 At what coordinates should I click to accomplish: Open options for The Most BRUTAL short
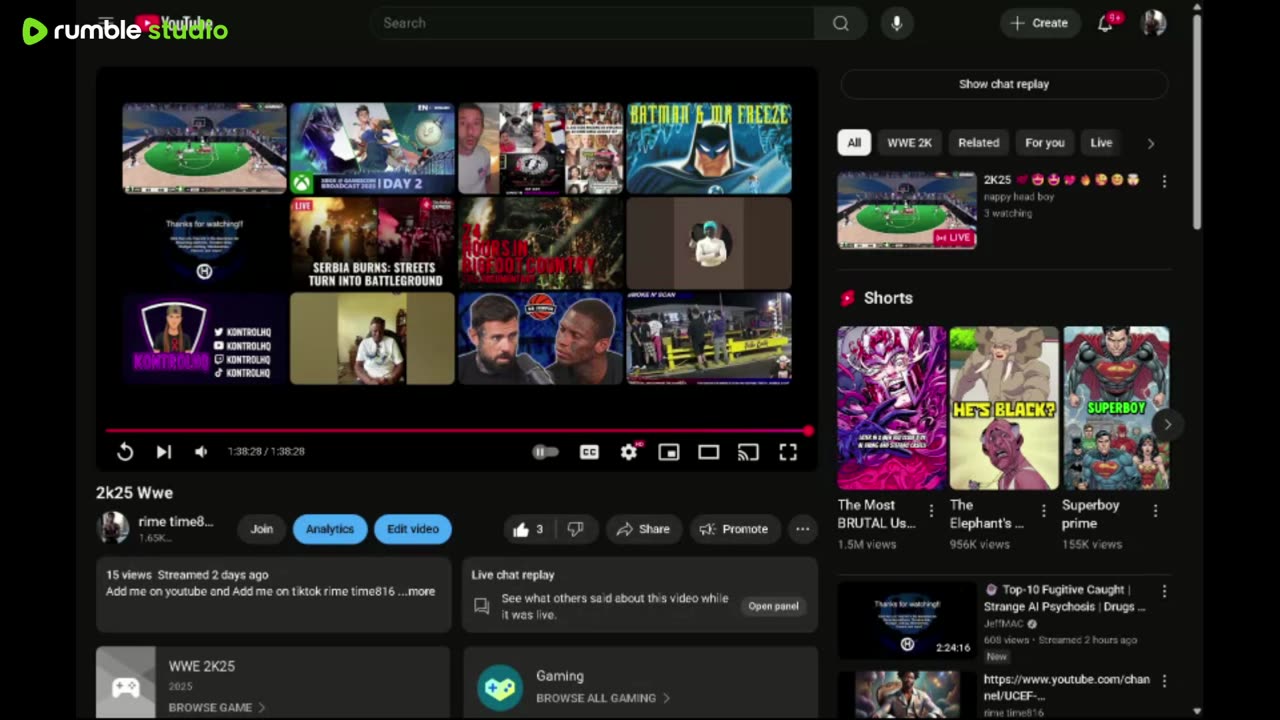(x=931, y=511)
